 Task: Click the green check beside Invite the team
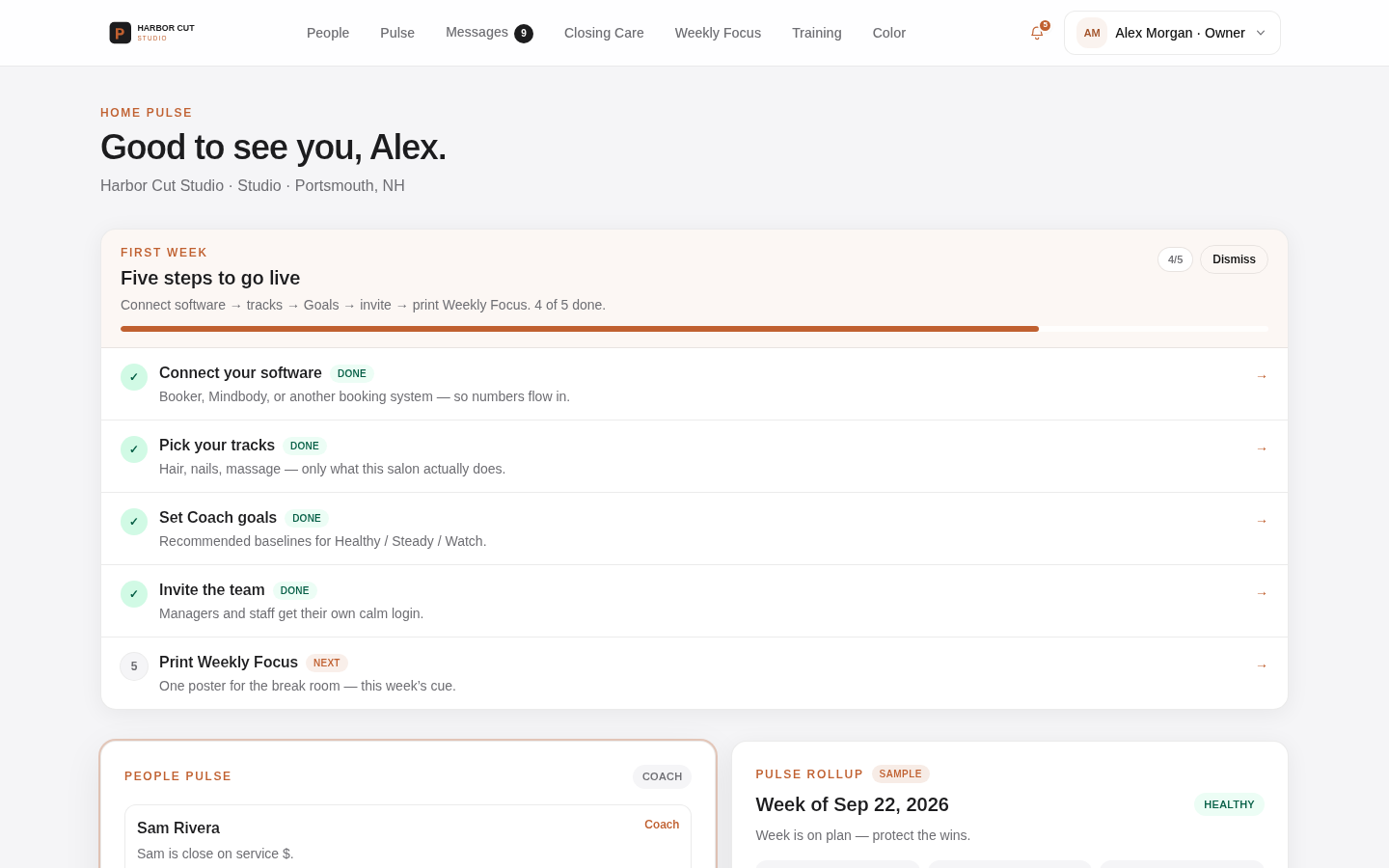(x=134, y=594)
